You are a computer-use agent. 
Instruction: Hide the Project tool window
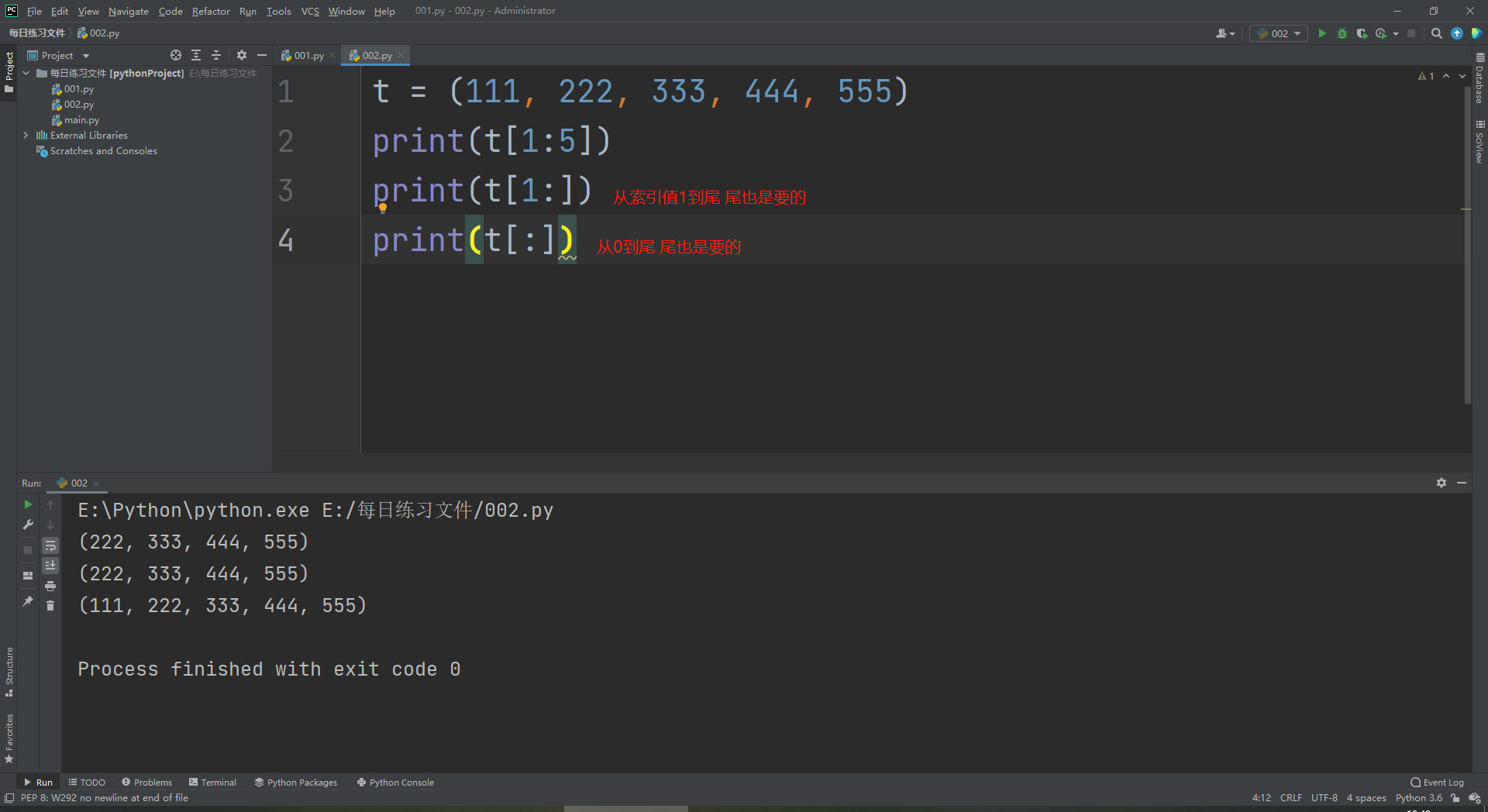pyautogui.click(x=262, y=55)
